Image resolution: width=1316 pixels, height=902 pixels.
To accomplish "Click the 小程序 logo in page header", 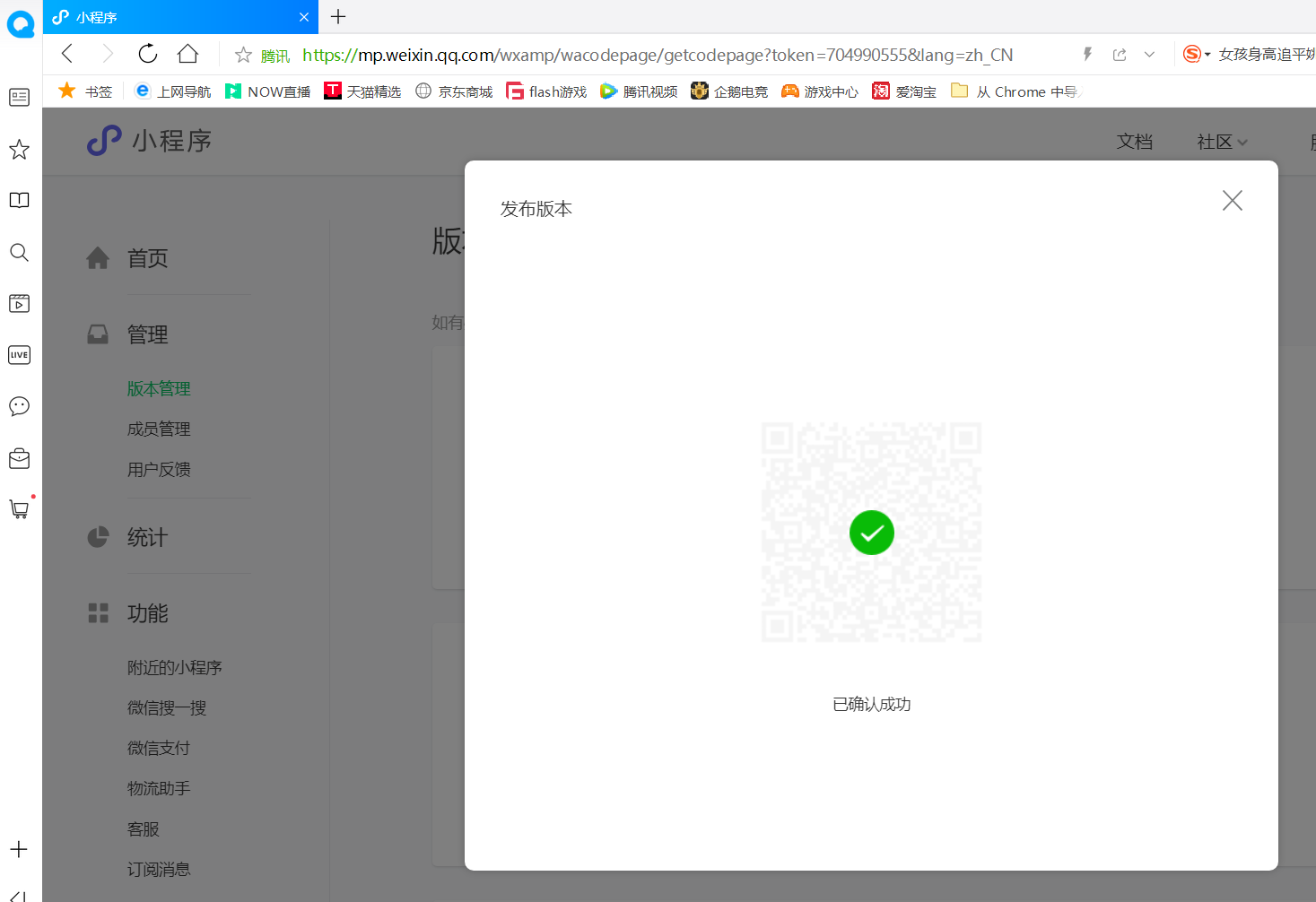I will pyautogui.click(x=149, y=141).
